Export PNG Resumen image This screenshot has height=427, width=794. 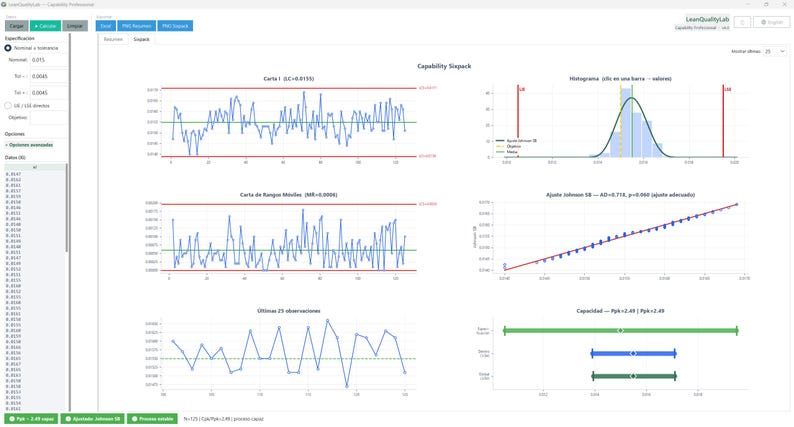(x=137, y=26)
